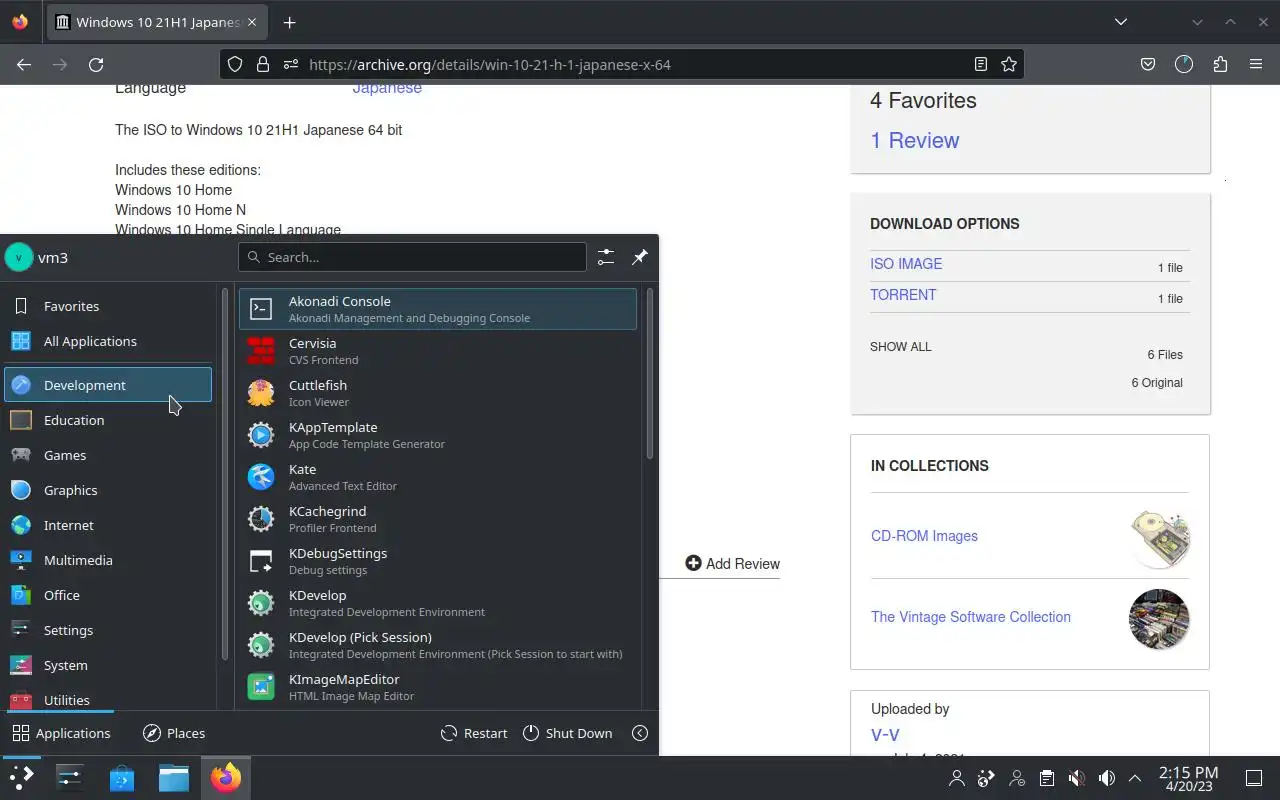Image resolution: width=1280 pixels, height=800 pixels.
Task: Click the tray user account icon
Action: coord(957,778)
